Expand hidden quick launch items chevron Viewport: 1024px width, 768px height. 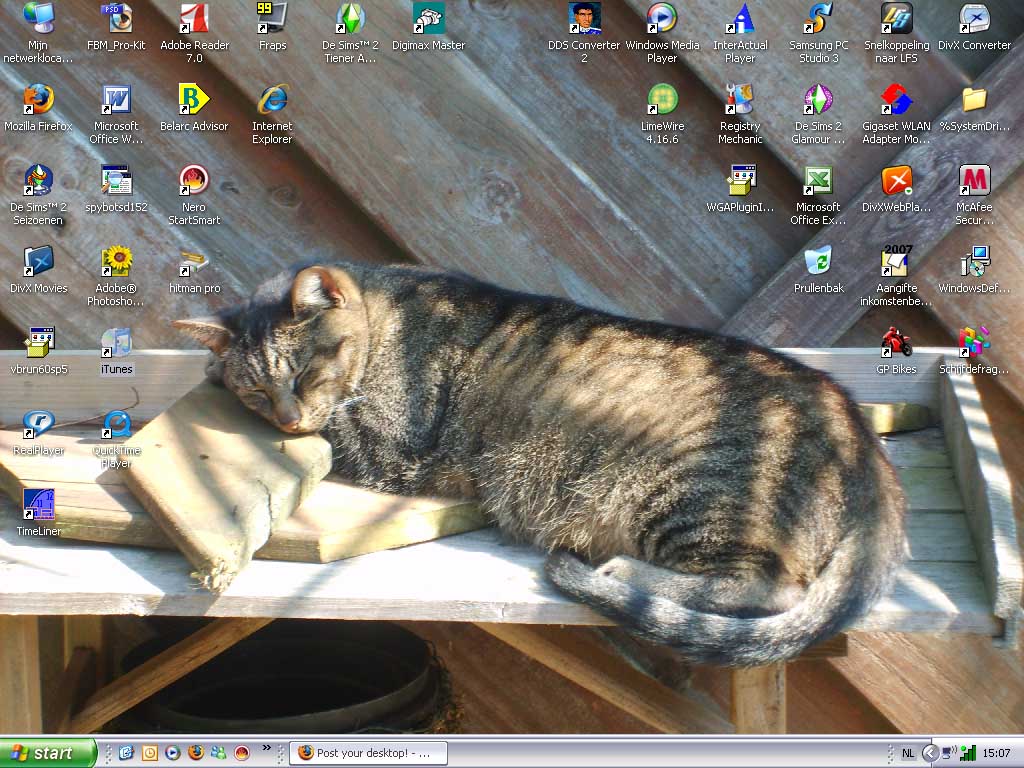pyautogui.click(x=266, y=748)
